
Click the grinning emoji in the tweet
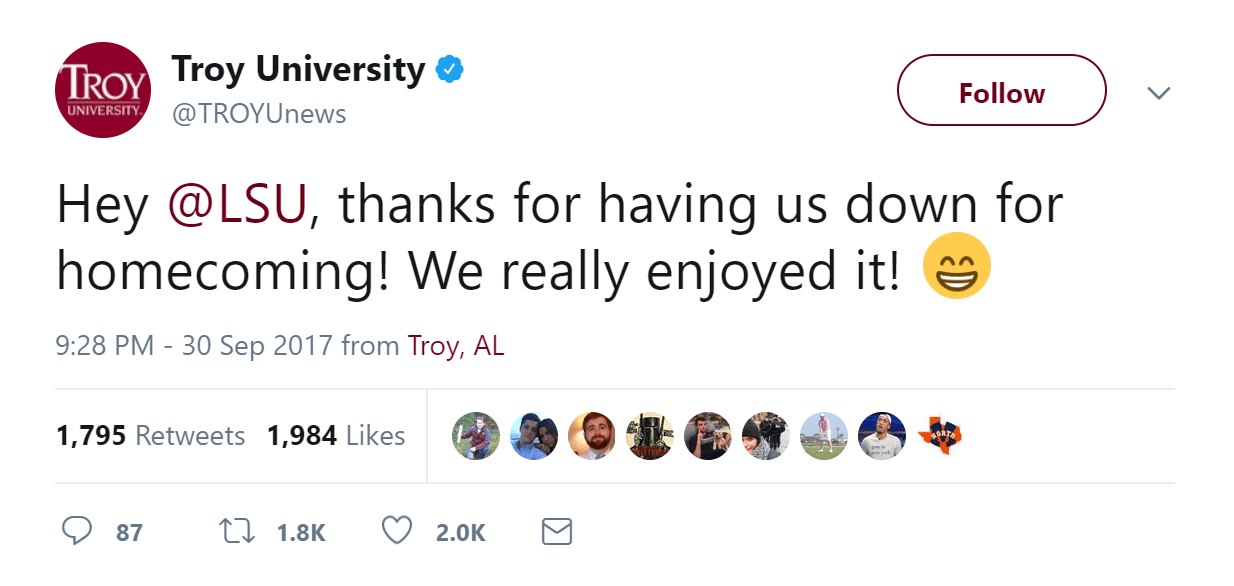(x=957, y=266)
